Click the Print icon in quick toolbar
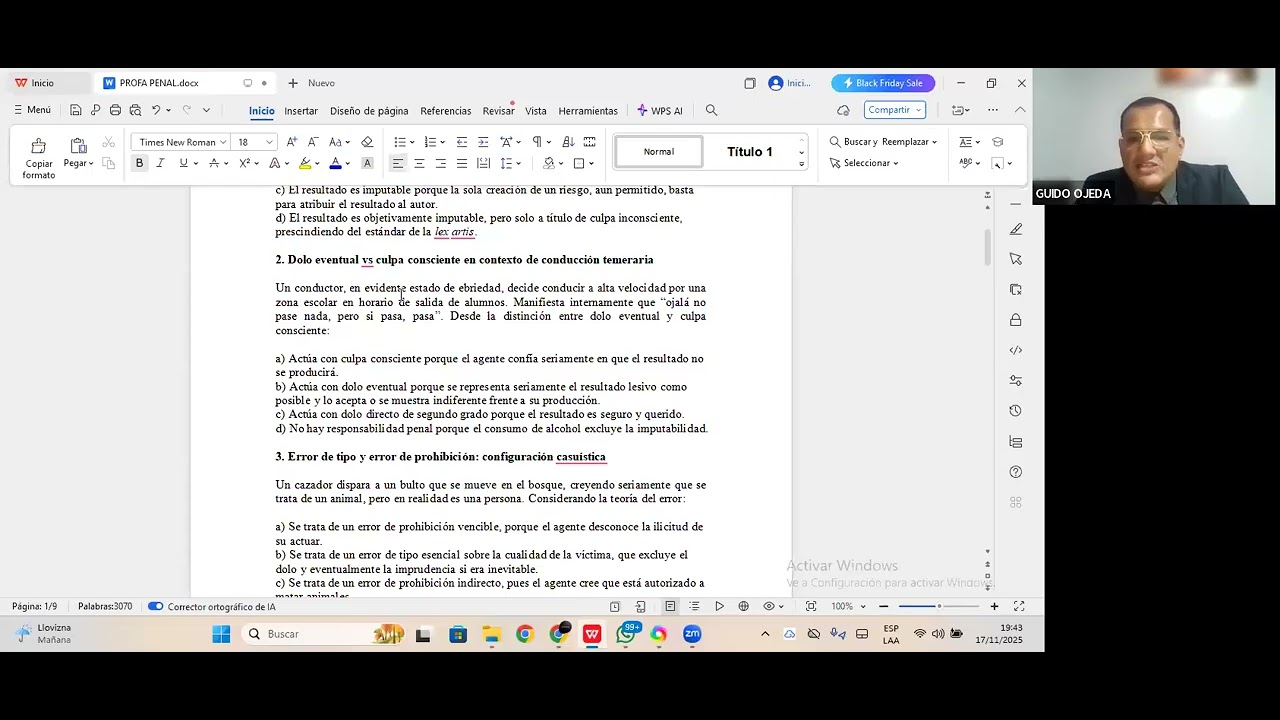1280x720 pixels. 115,110
